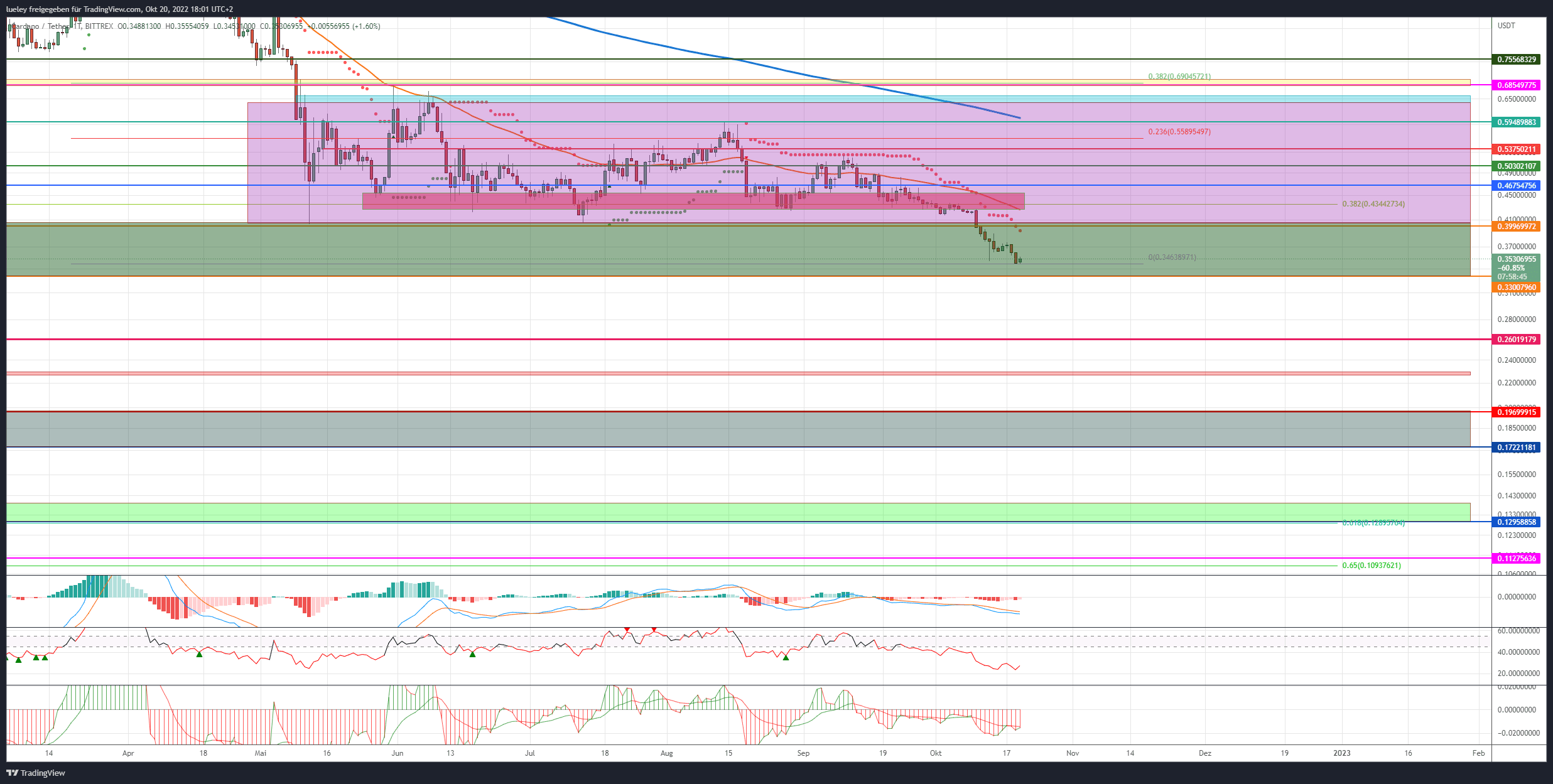Click the dark blue 0.17221181 price label

click(1517, 448)
